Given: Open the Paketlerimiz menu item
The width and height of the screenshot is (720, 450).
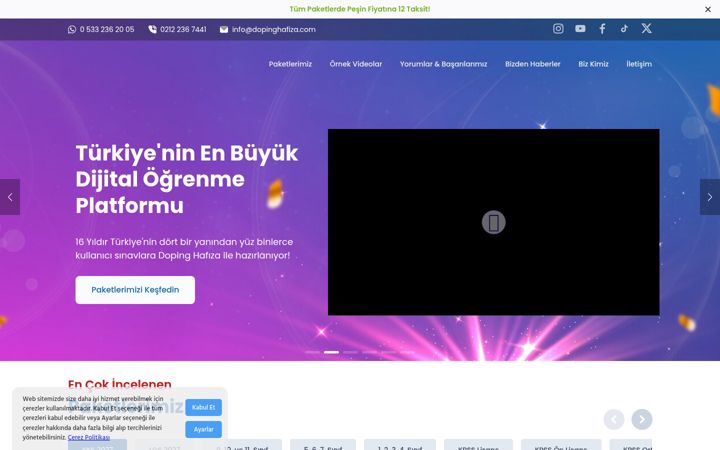Looking at the screenshot, I should pos(290,64).
